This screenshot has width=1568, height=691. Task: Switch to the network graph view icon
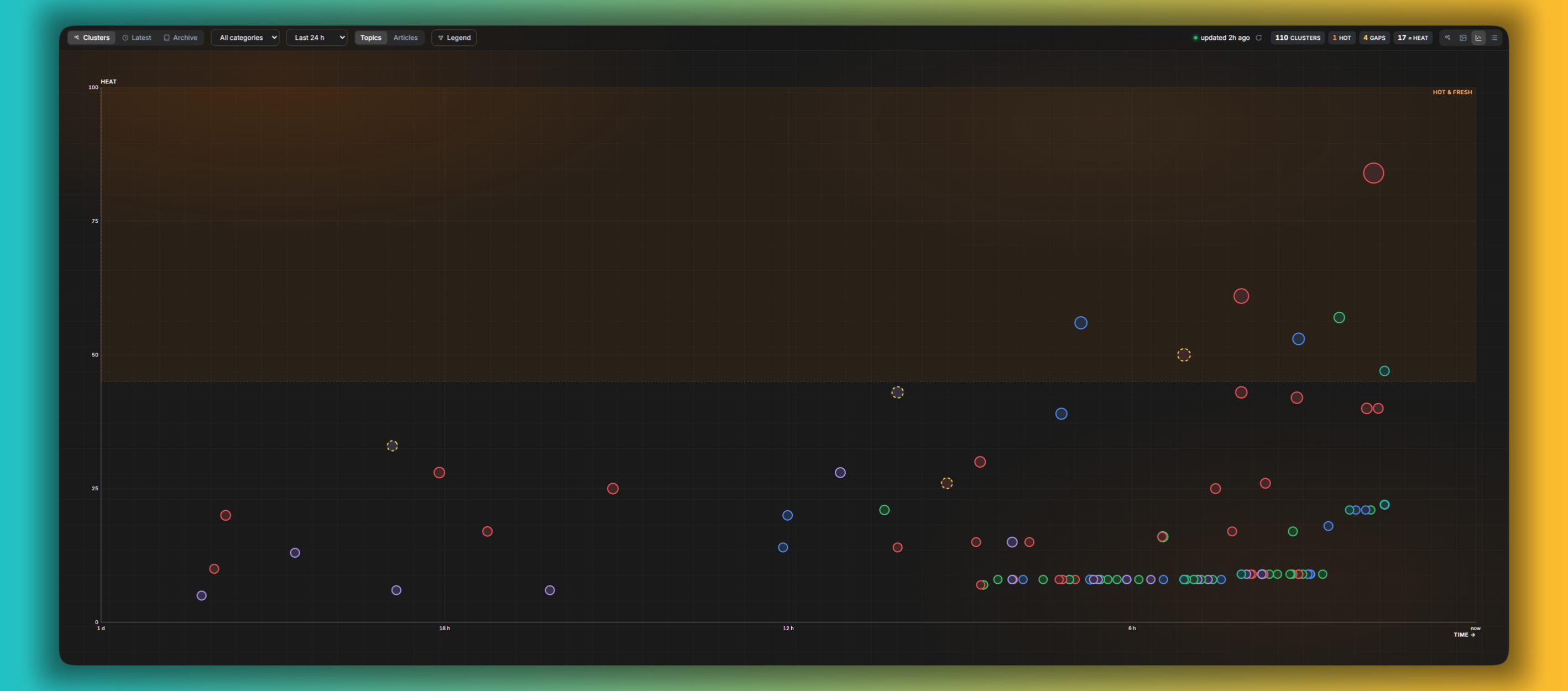1447,38
